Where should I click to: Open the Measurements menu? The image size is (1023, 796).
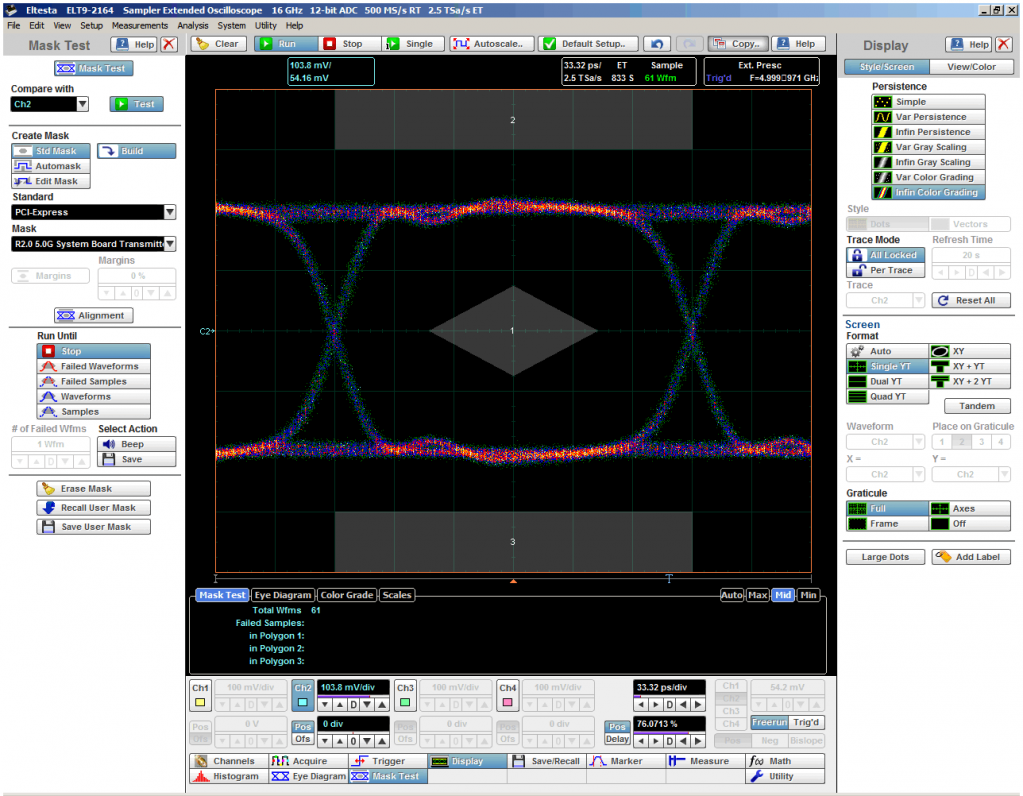[139, 25]
